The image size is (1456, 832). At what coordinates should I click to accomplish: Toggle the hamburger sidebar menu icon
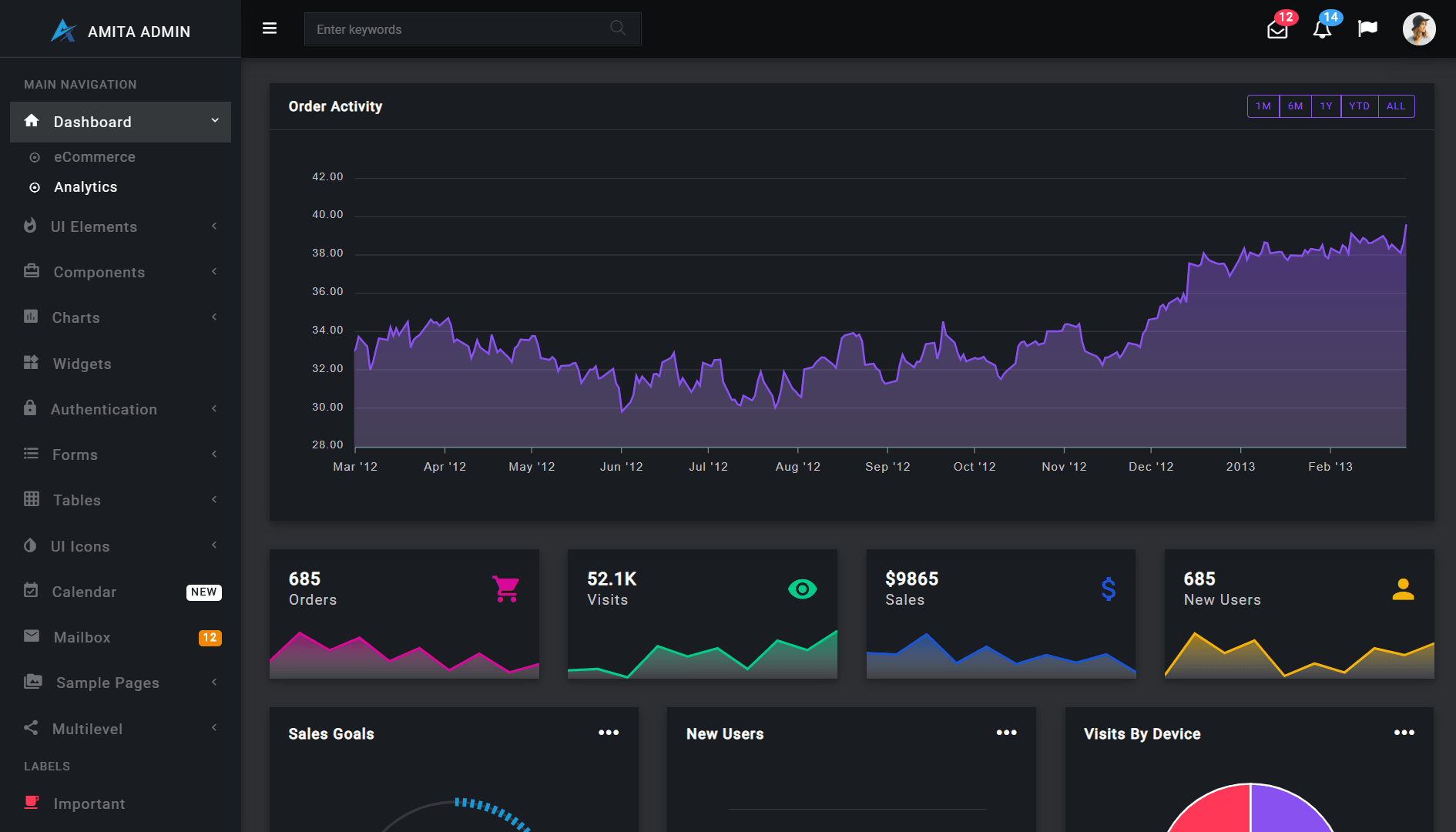(270, 29)
